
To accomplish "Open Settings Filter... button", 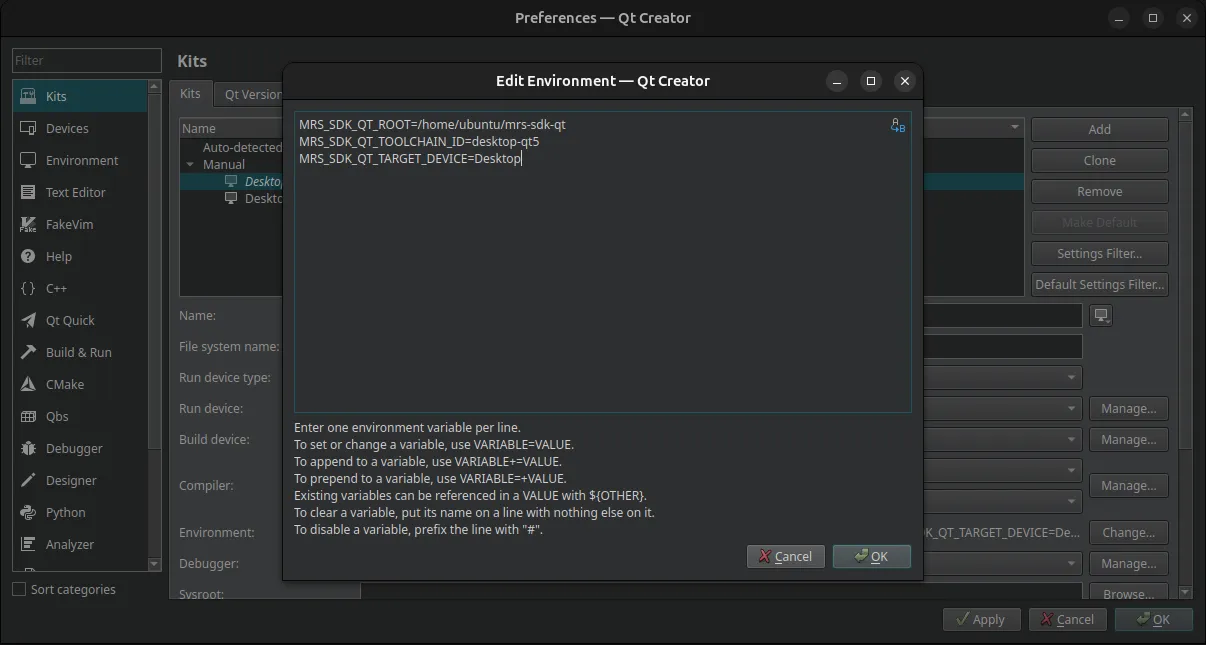I will point(1099,253).
